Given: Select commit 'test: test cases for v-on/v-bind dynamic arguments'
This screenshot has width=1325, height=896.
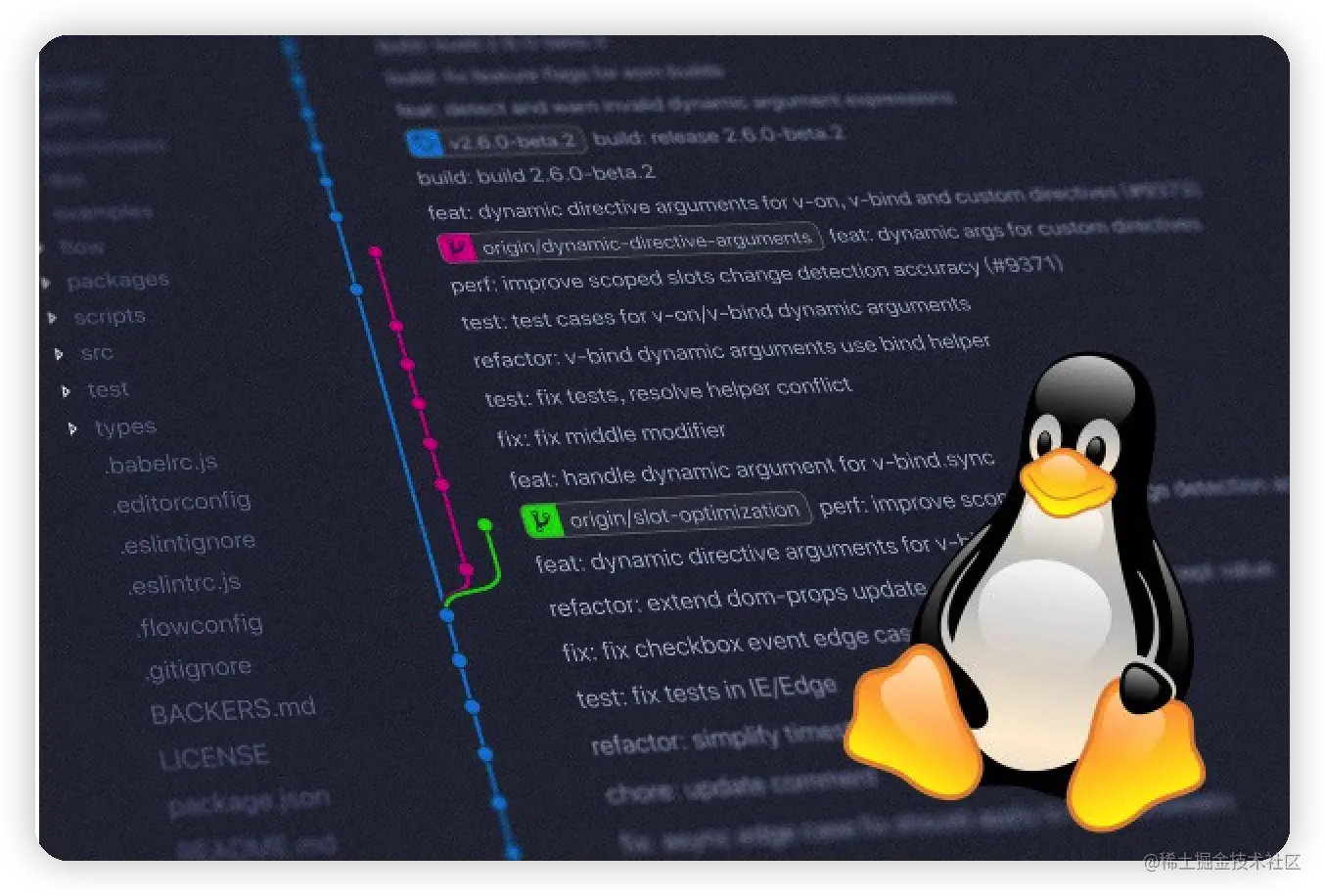Looking at the screenshot, I should point(715,314).
